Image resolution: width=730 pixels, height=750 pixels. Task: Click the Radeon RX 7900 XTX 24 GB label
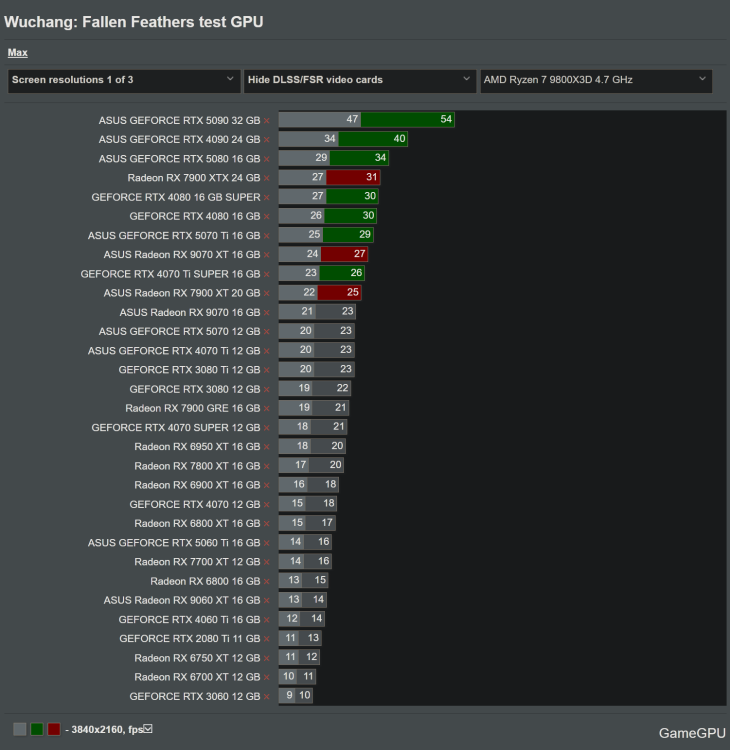(194, 178)
